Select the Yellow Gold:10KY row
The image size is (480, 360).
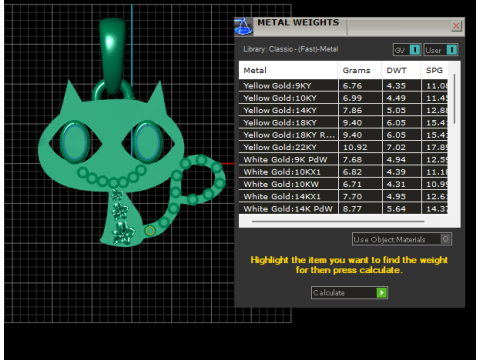point(343,98)
